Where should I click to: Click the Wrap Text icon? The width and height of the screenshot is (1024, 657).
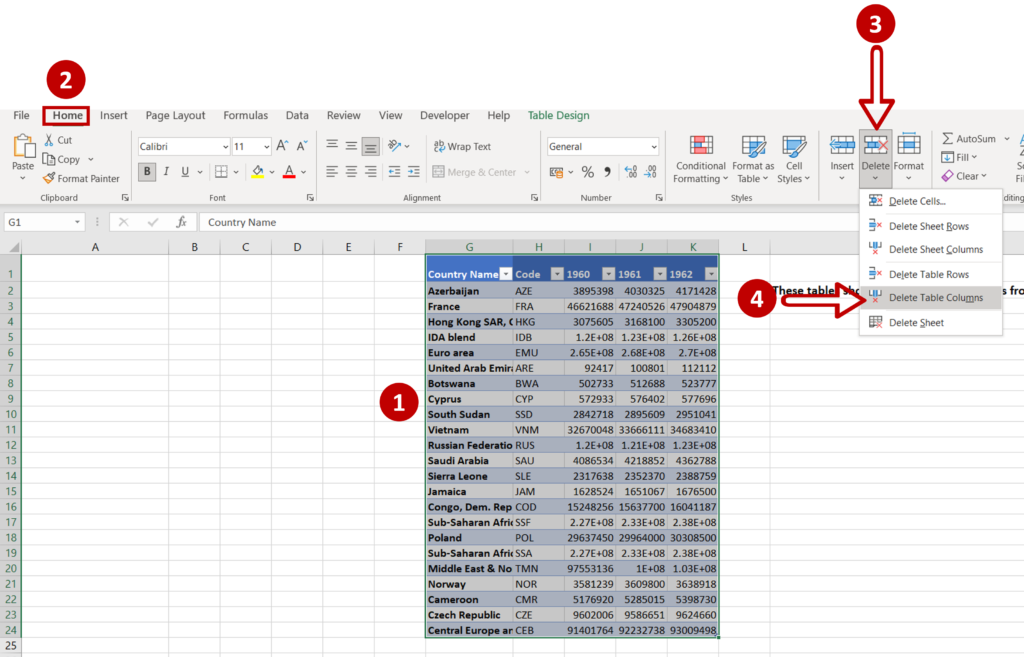tap(440, 146)
